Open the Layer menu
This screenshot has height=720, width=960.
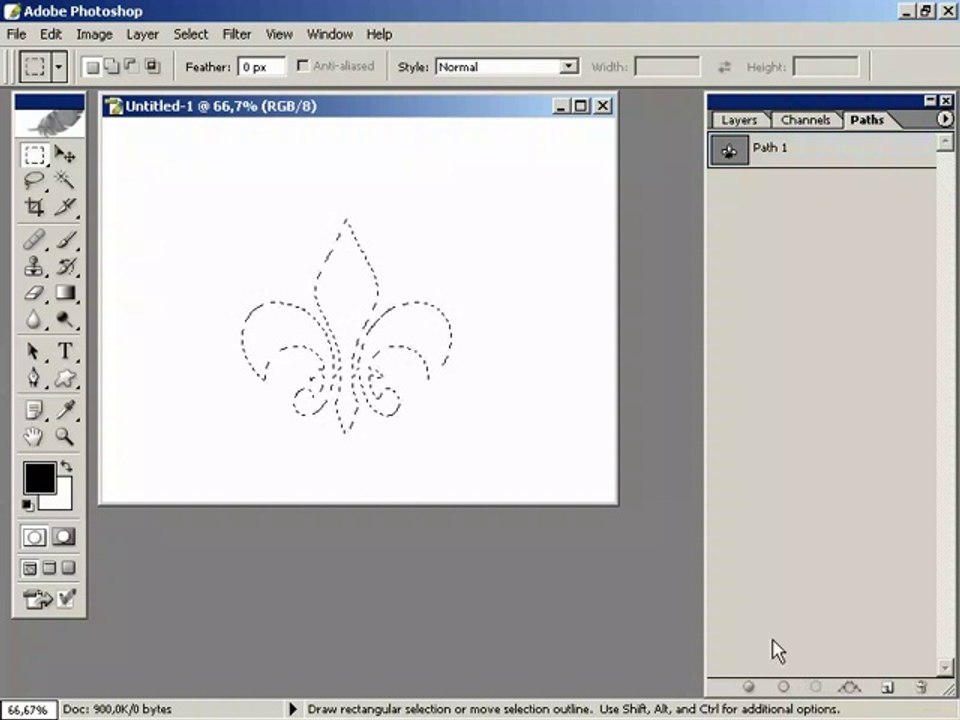pos(143,34)
